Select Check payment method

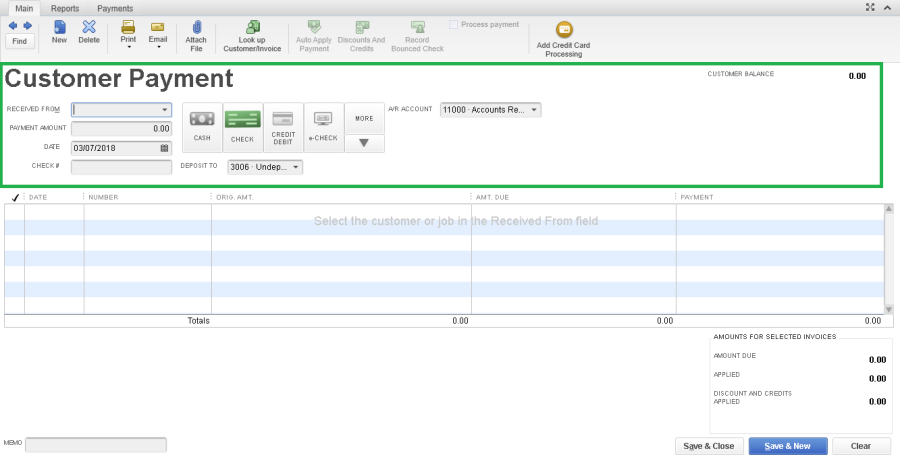click(x=243, y=127)
